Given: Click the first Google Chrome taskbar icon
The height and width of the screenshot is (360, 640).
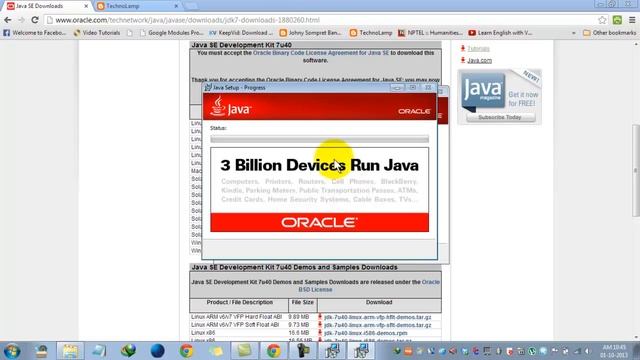Looking at the screenshot, I should tap(187, 351).
